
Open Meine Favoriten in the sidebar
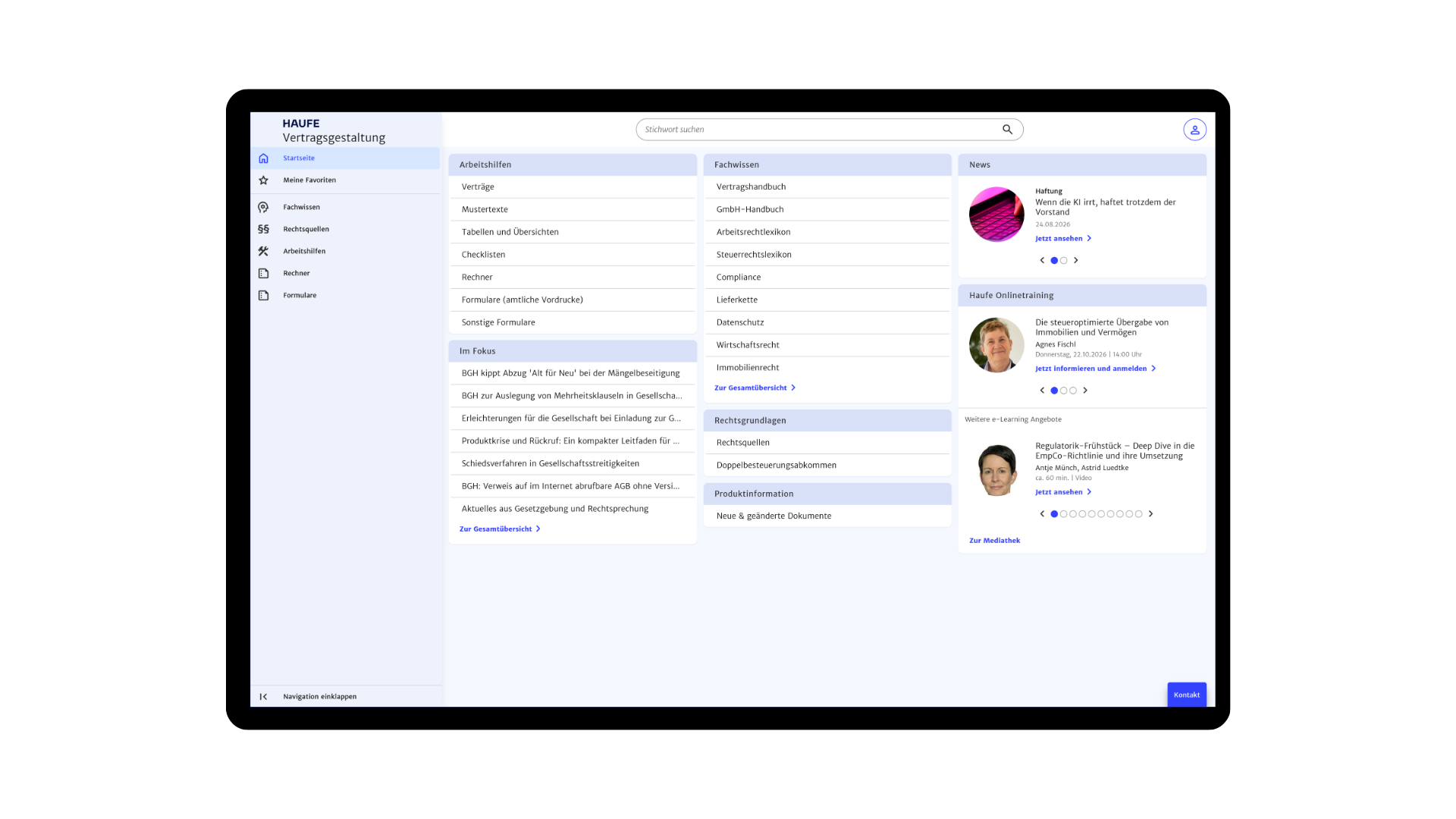[345, 180]
